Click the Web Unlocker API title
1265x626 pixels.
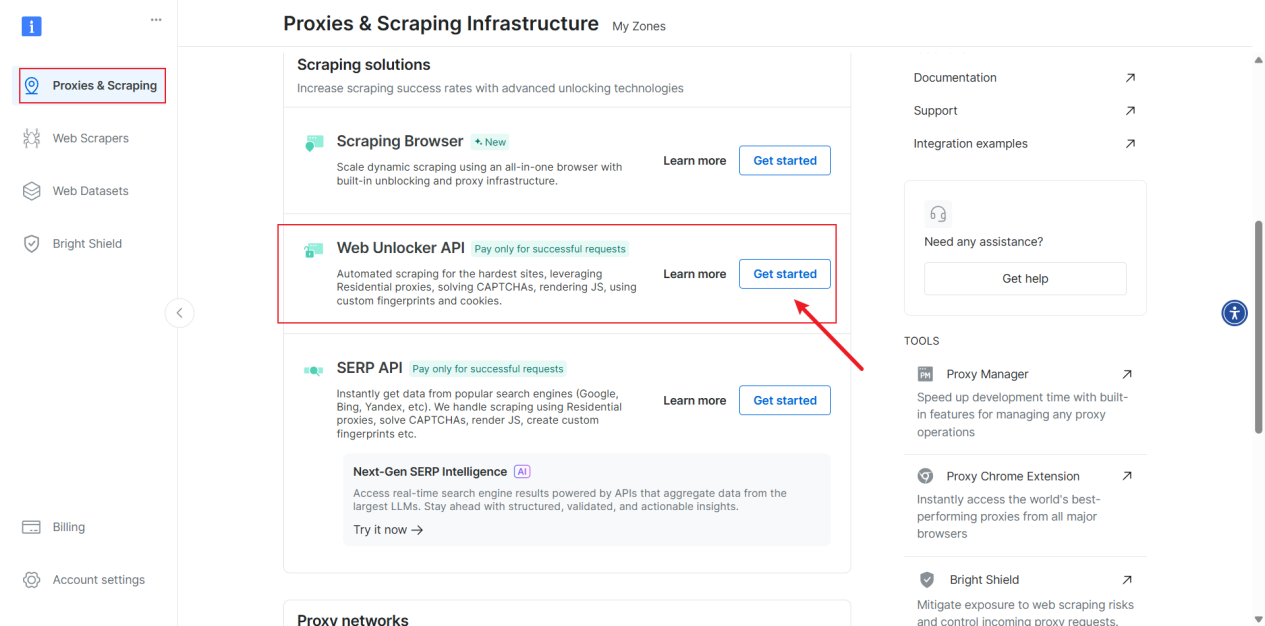coord(401,248)
